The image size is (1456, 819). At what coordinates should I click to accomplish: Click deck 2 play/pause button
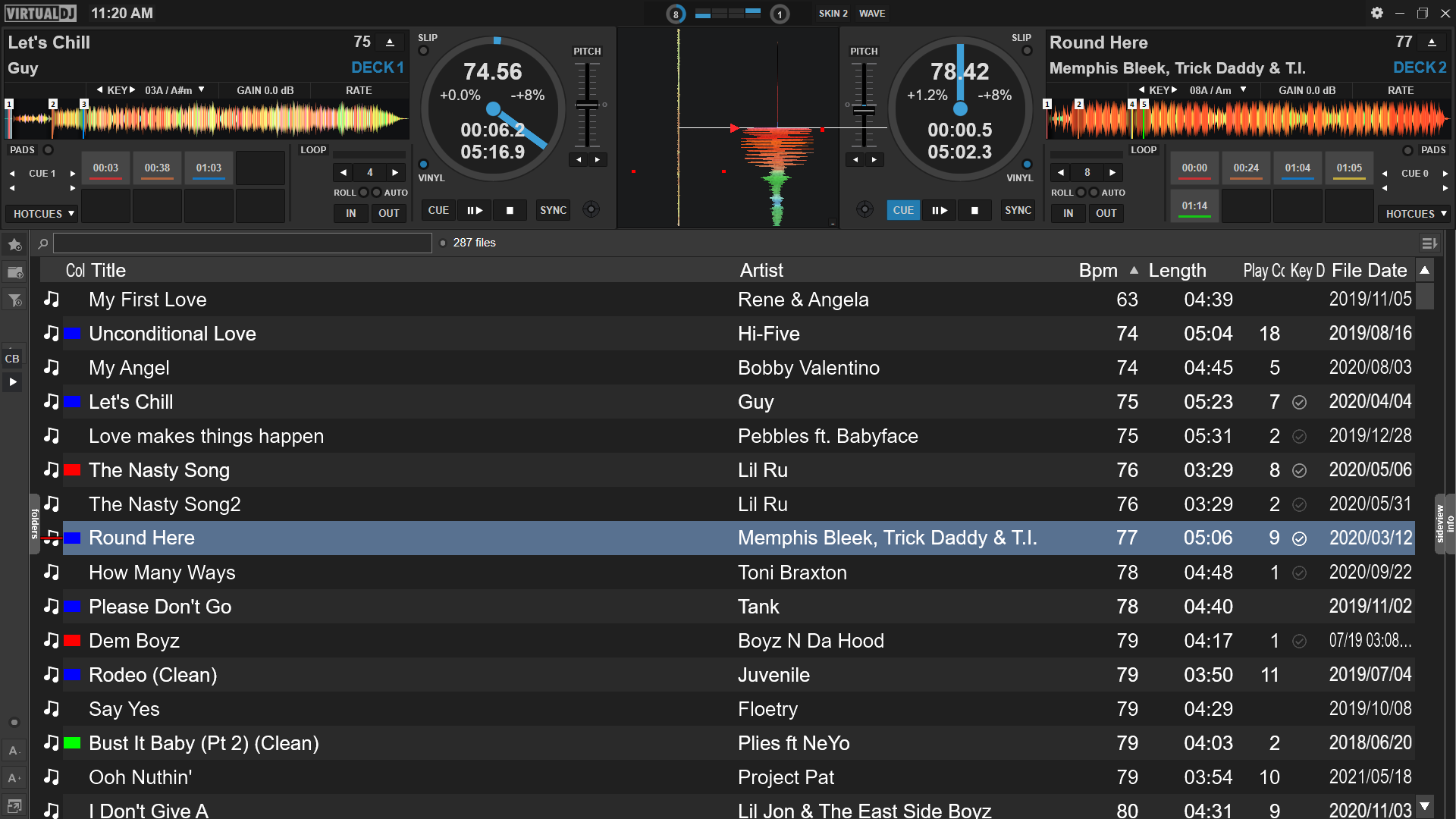[940, 211]
